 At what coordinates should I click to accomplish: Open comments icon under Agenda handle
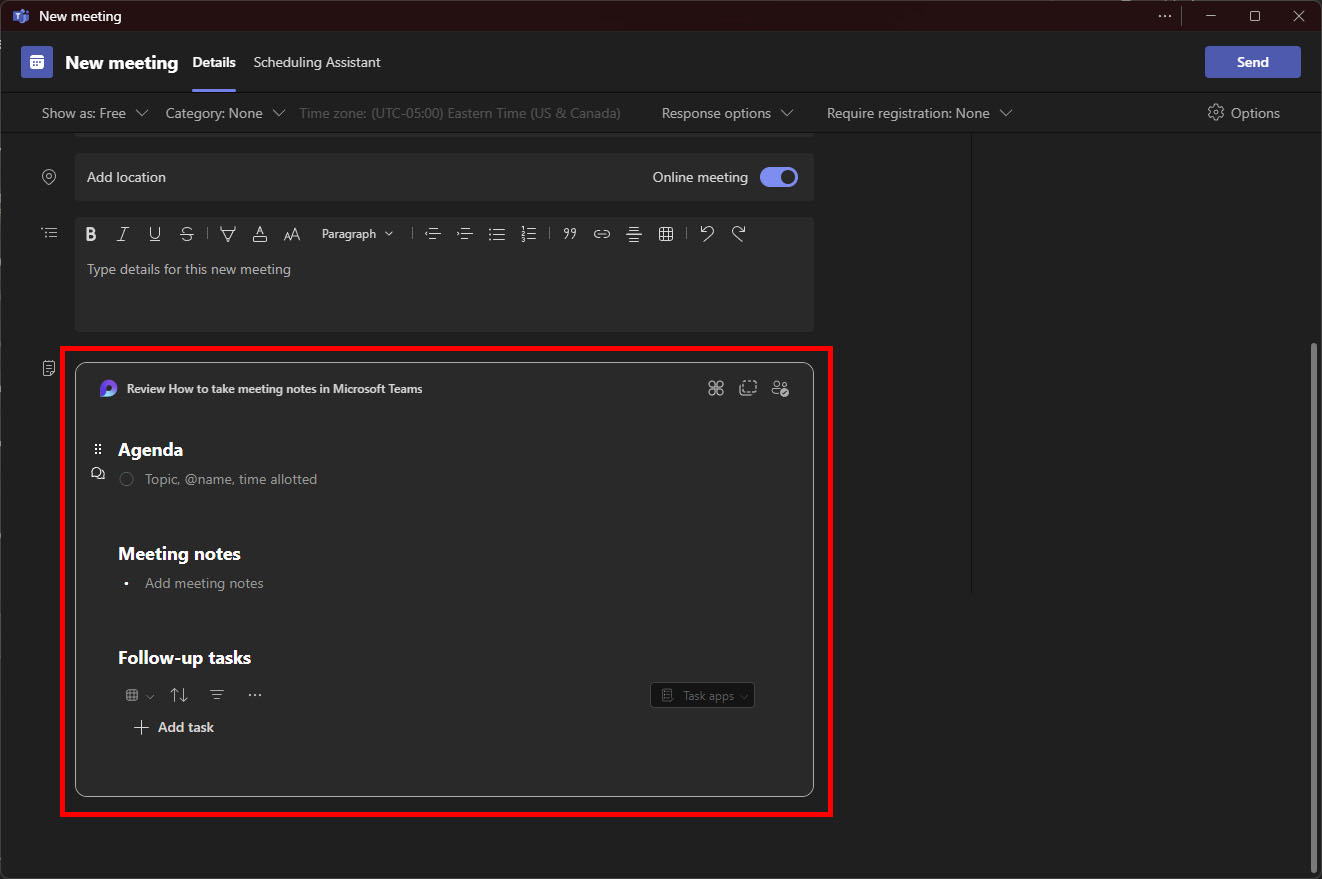click(98, 474)
